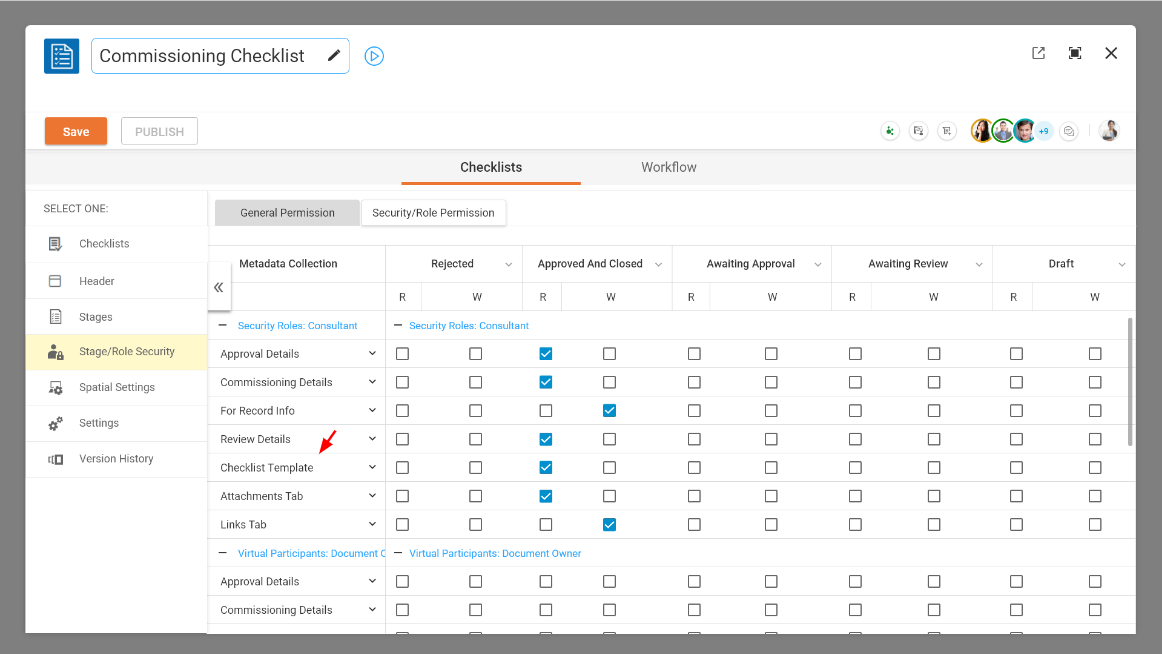The height and width of the screenshot is (654, 1162).
Task: Check Consultant Approval Details Rejected read box
Action: point(402,354)
